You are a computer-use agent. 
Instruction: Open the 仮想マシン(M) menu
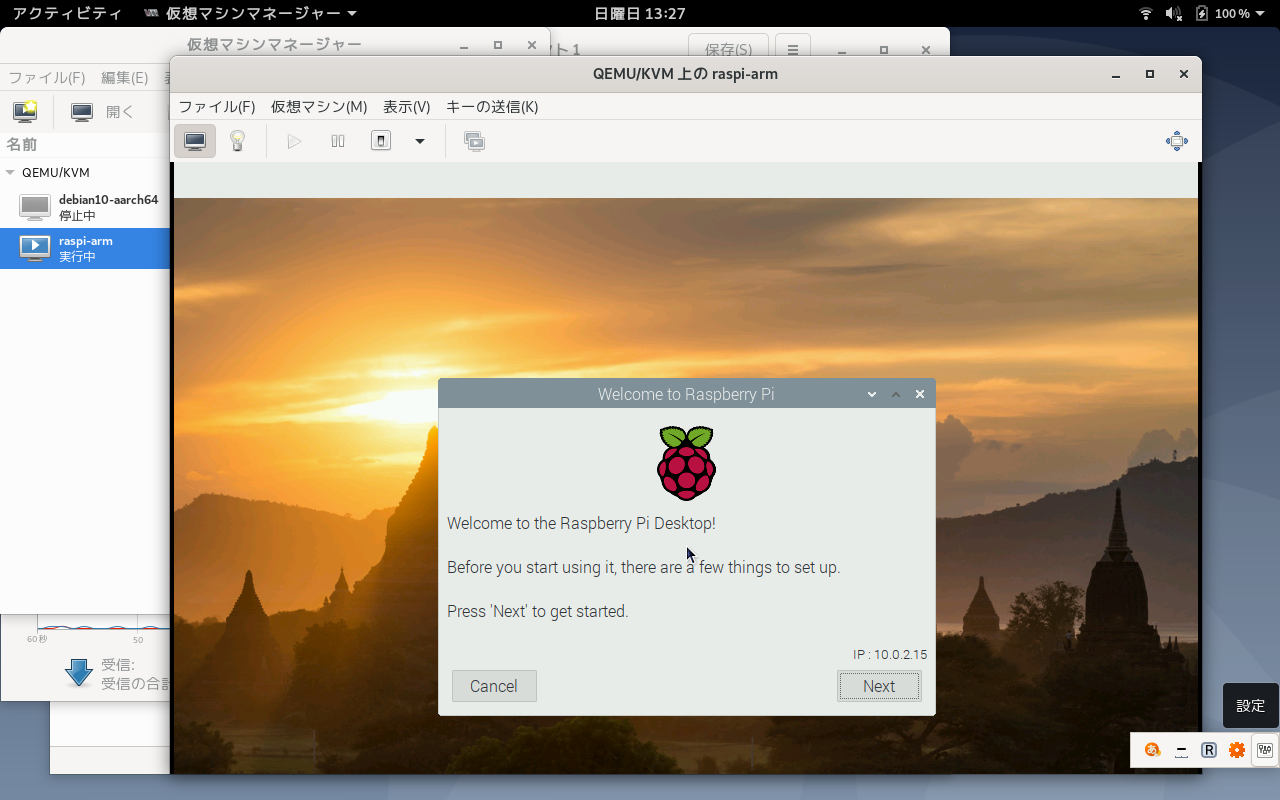coord(319,107)
